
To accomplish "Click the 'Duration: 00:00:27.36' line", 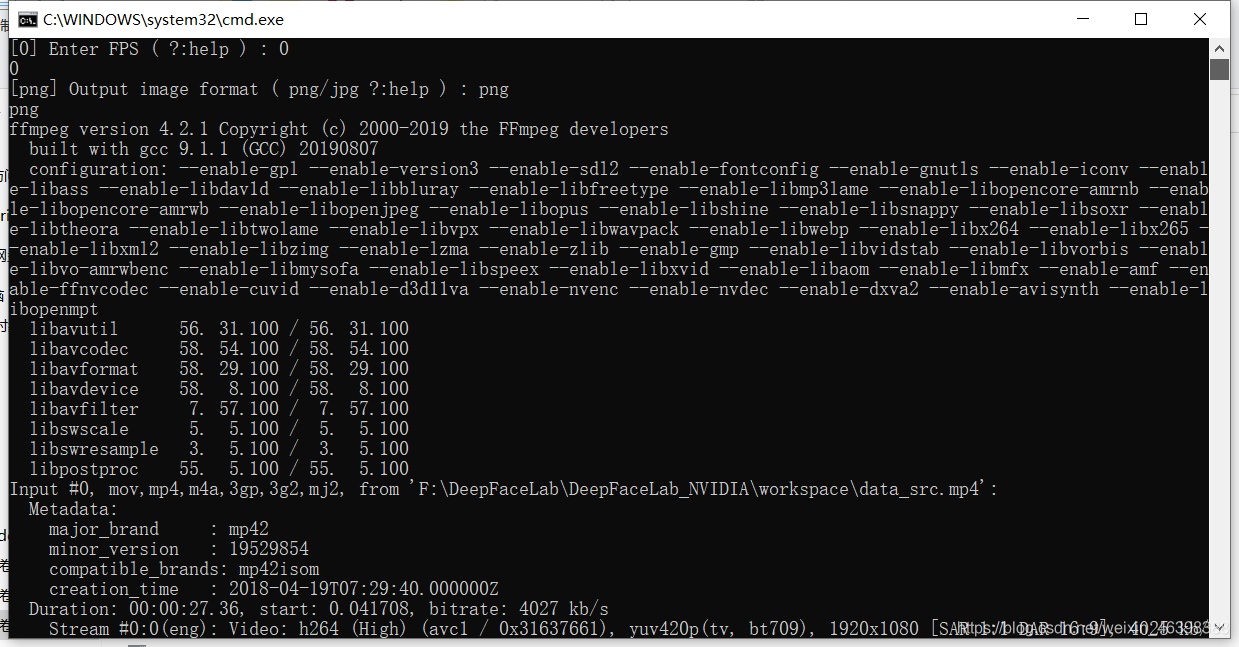I will click(x=319, y=609).
